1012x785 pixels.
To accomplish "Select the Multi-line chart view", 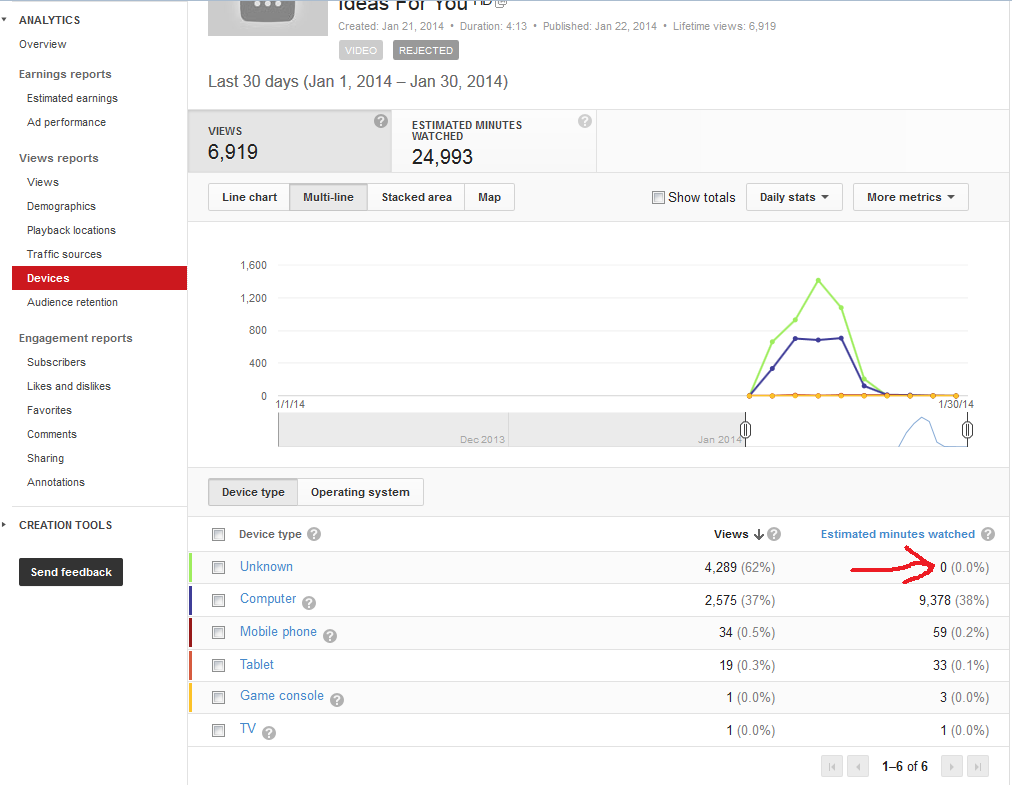I will 329,197.
